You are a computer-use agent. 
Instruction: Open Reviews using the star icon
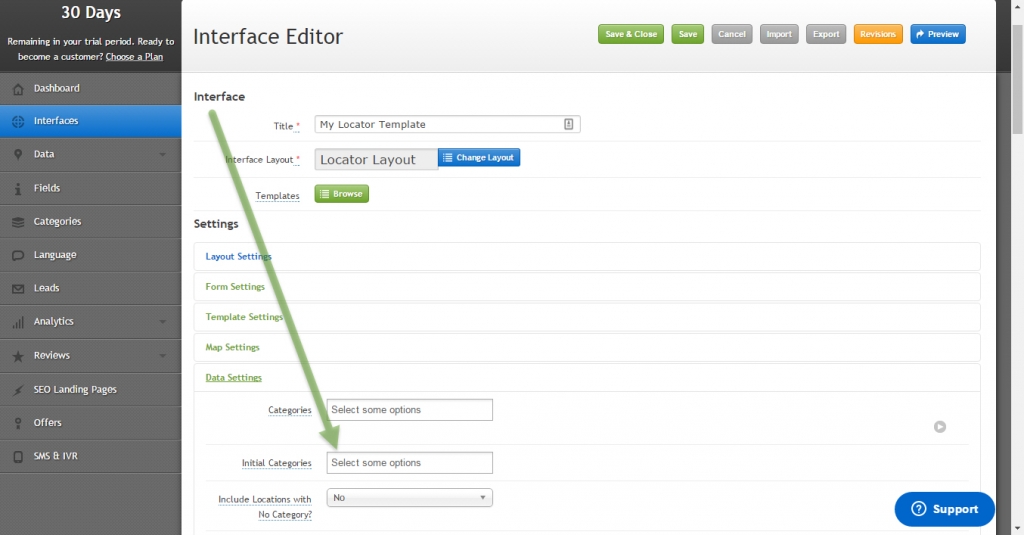(18, 356)
